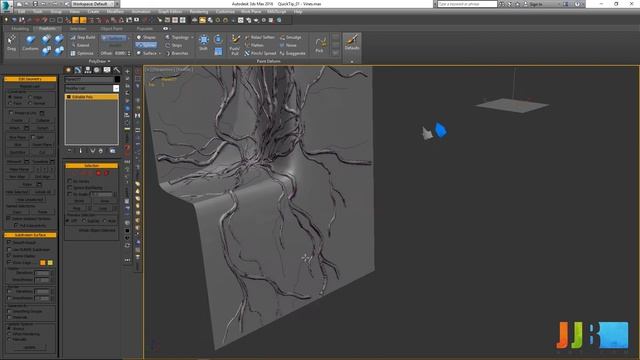
Task: Switch to the Object Paint ribbon tab
Action: coord(111,29)
